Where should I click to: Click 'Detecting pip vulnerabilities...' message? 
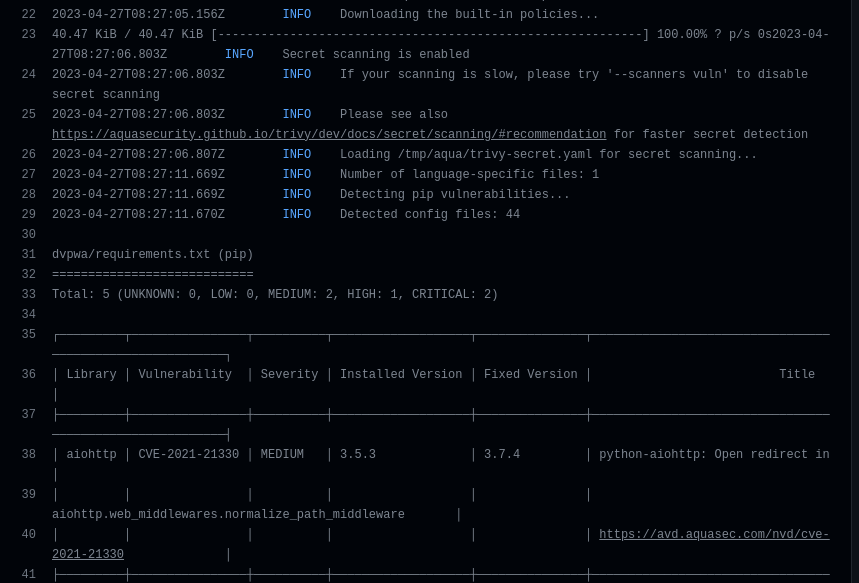[x=455, y=195]
